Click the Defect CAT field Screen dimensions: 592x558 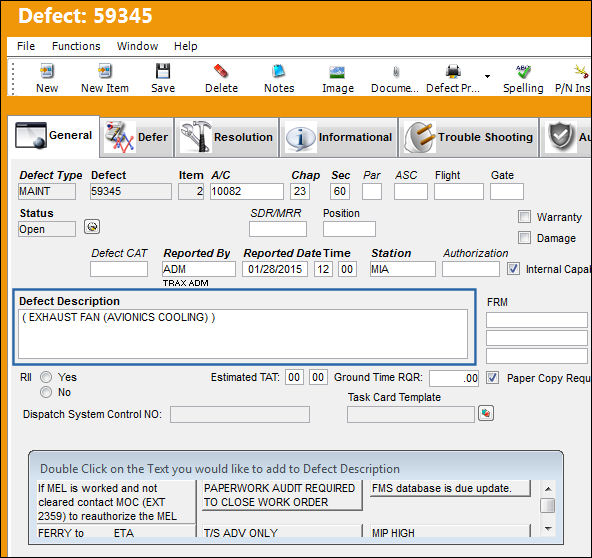(119, 269)
